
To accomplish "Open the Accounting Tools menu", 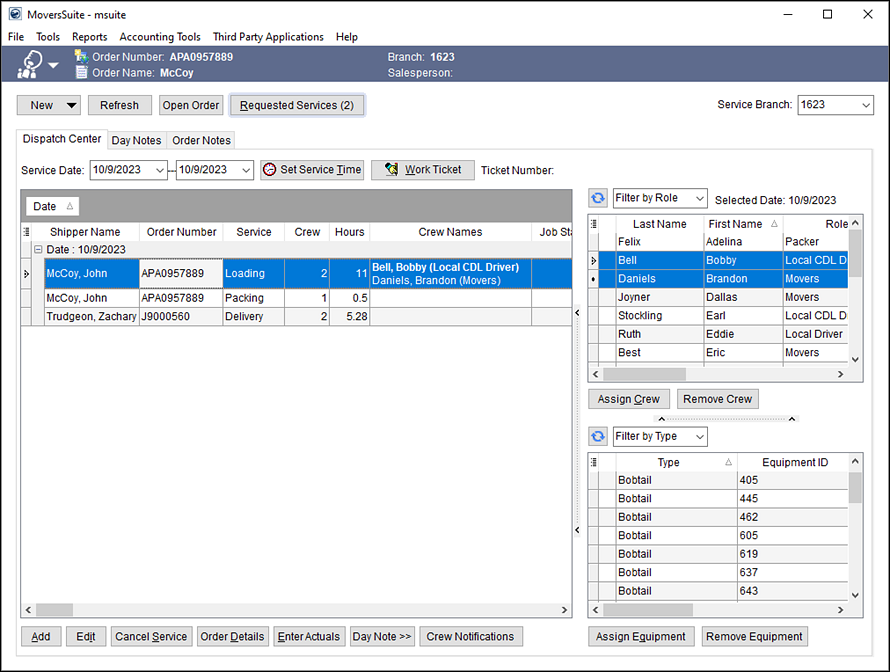I will [x=160, y=36].
